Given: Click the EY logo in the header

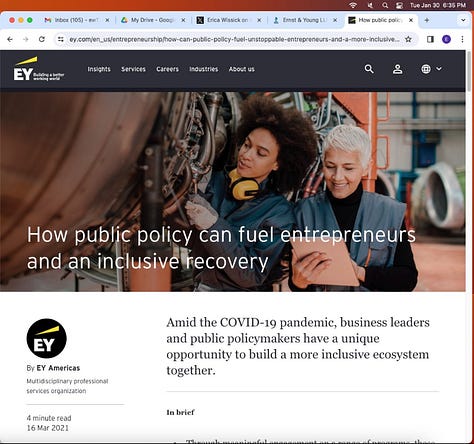Looking at the screenshot, I should coord(39,69).
